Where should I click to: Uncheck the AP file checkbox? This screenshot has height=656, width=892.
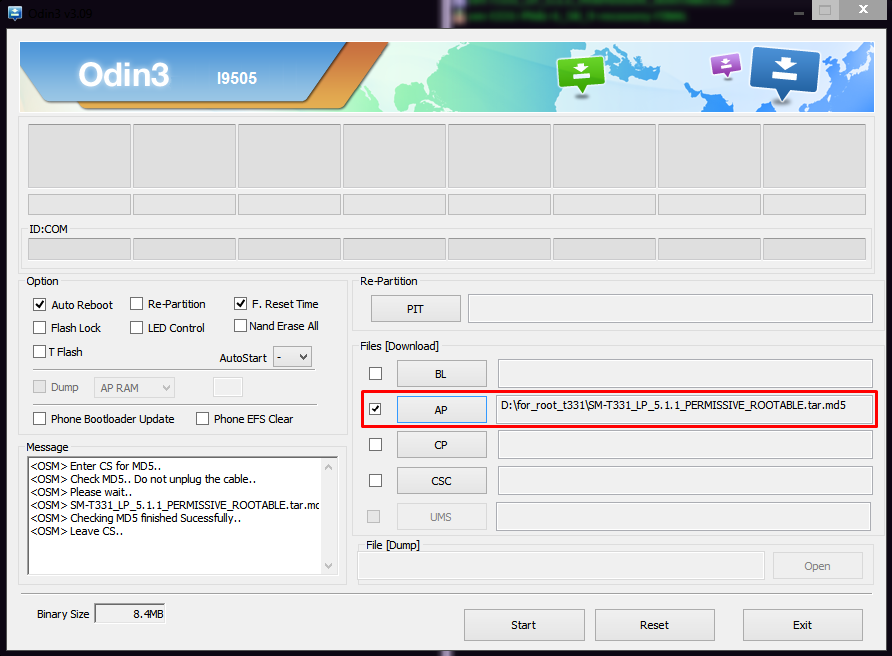[x=376, y=409]
